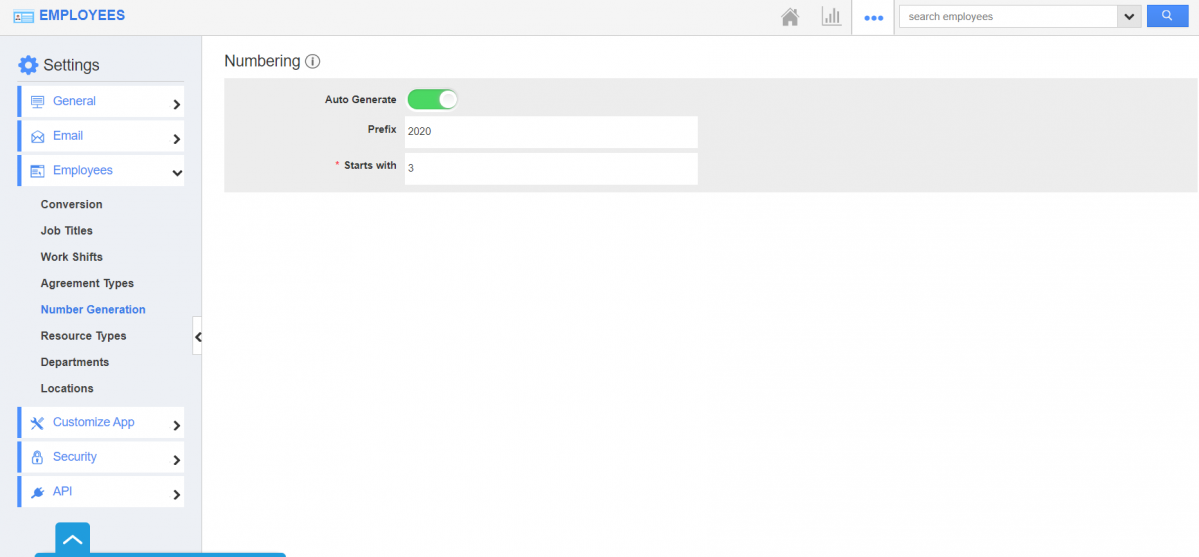This screenshot has height=557, width=1199.
Task: Click the Prefix input field
Action: pyautogui.click(x=549, y=132)
